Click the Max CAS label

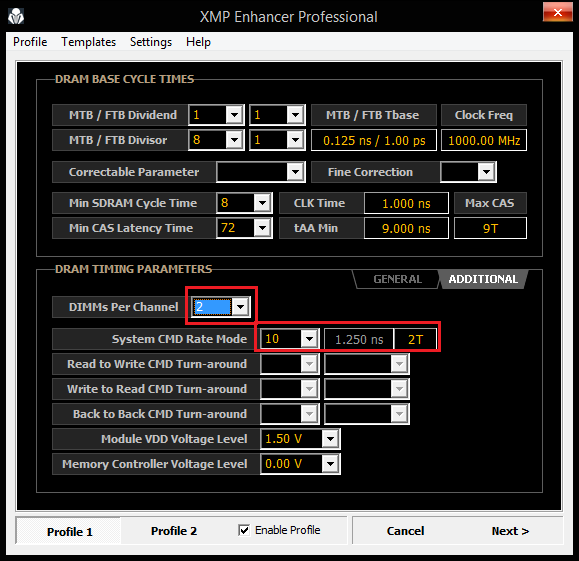coord(490,203)
